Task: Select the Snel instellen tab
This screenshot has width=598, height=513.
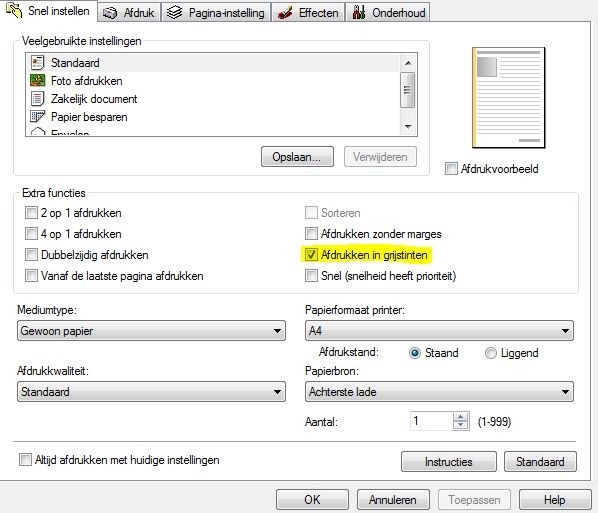Action: [x=49, y=11]
